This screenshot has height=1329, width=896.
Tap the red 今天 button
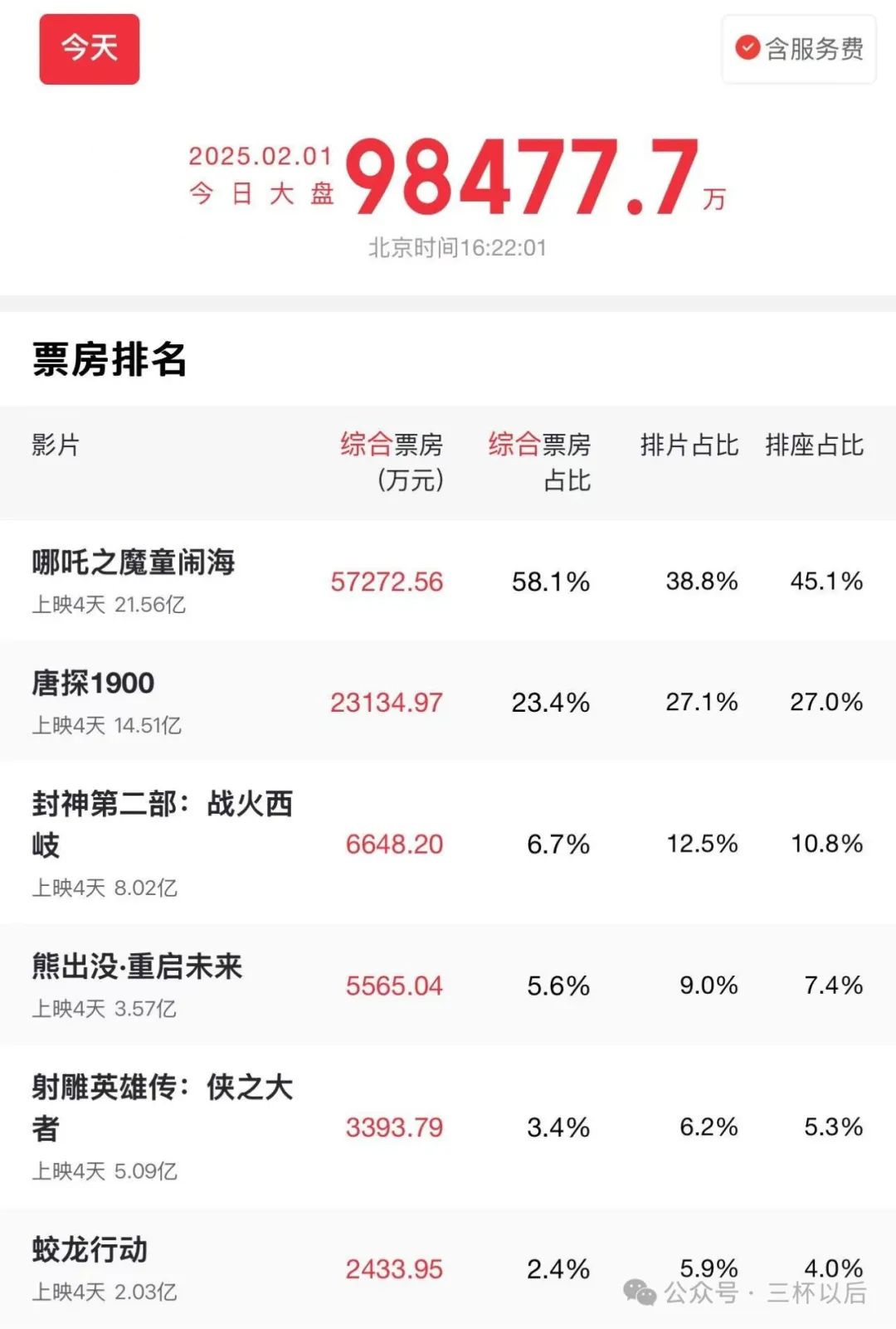(90, 49)
